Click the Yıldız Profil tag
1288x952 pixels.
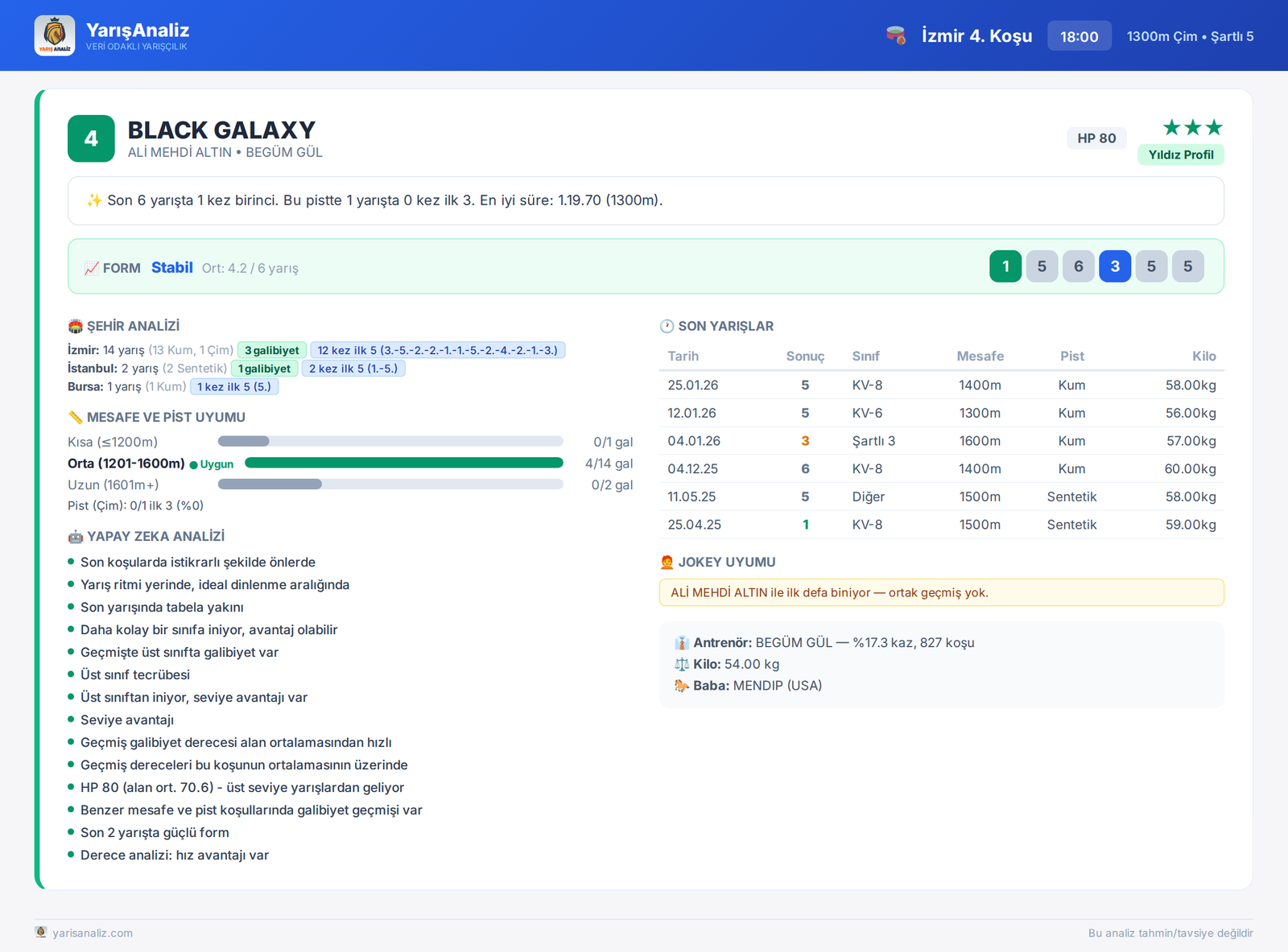point(1181,155)
